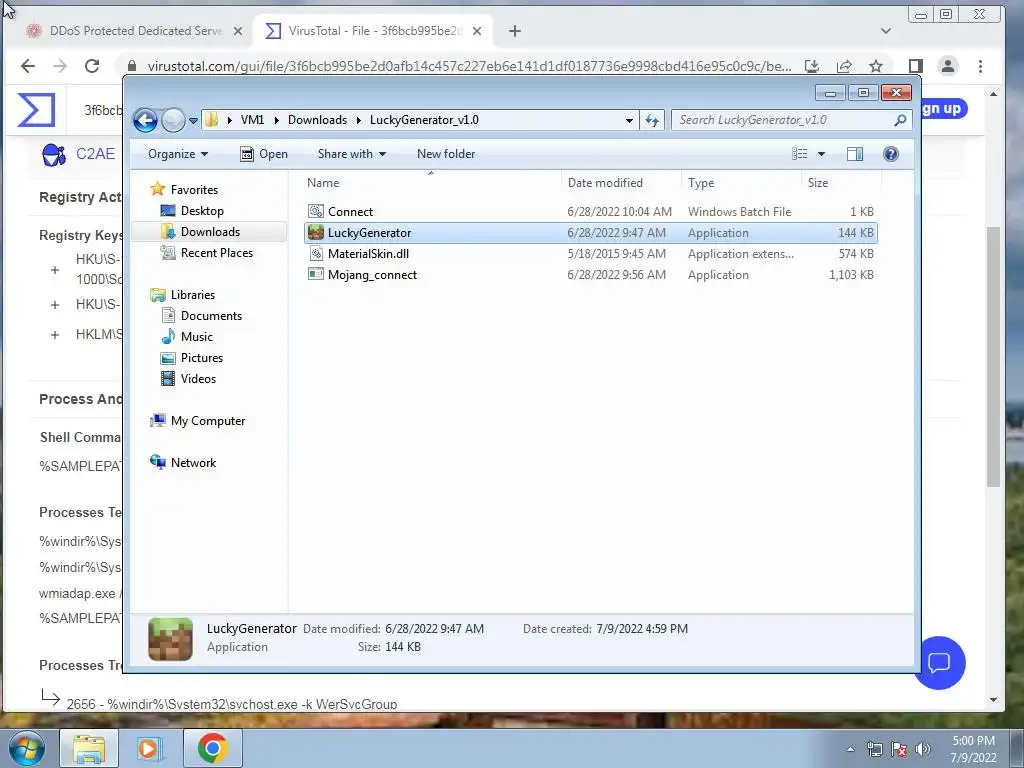This screenshot has height=768, width=1024.
Task: Click LuckyGenerator_v1.0 breadcrumb segment
Action: coord(424,120)
